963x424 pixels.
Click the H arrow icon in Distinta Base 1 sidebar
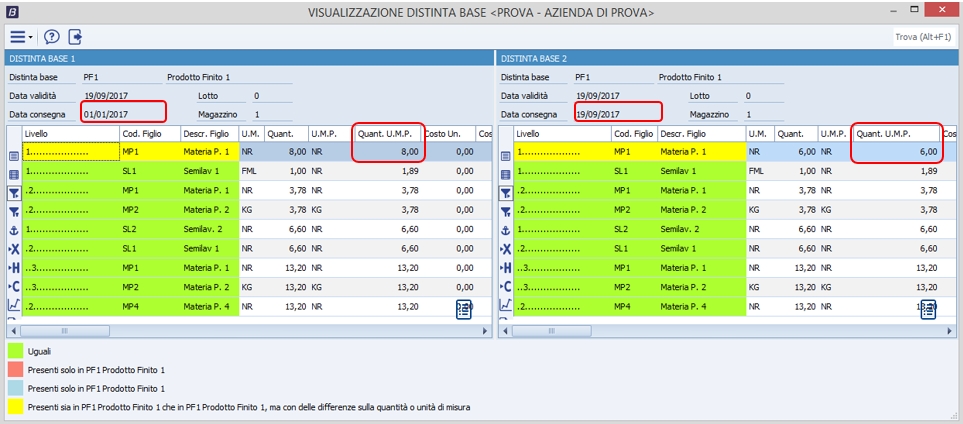pyautogui.click(x=14, y=267)
